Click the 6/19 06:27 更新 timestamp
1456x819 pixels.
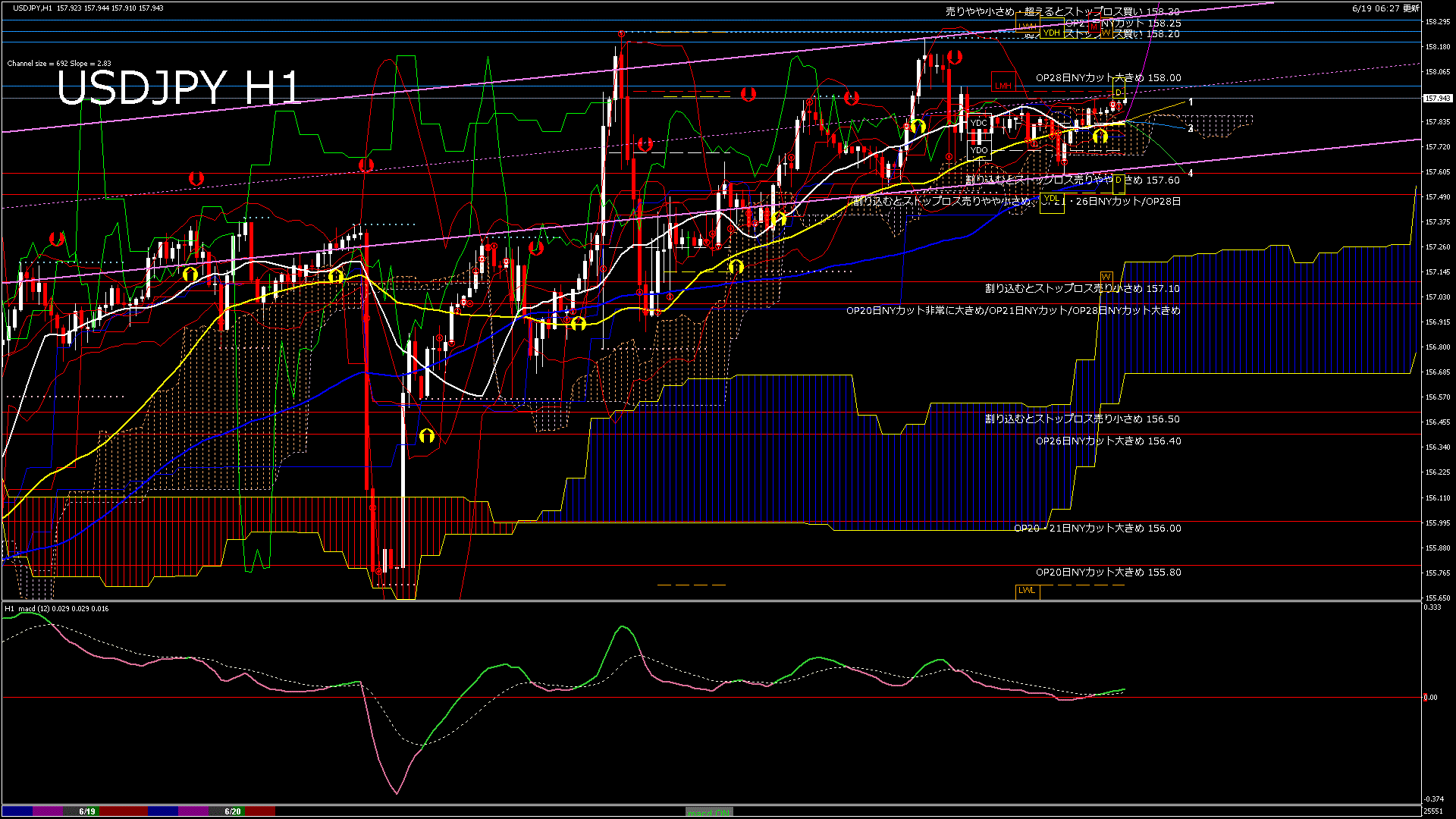click(1385, 8)
